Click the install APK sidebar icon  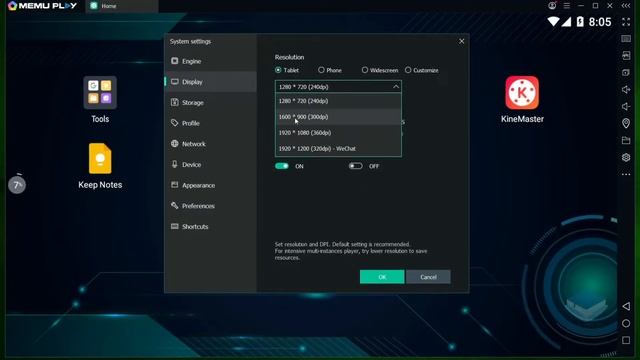click(626, 56)
